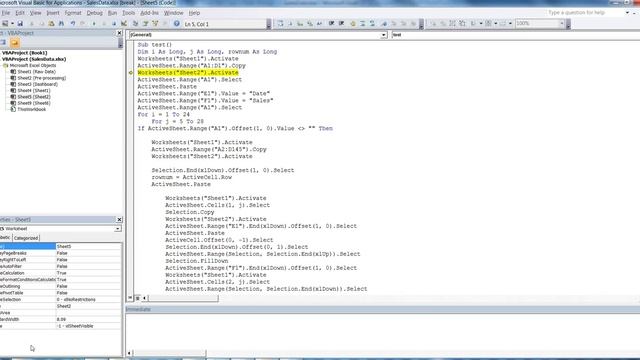Toggle Folders in the Project Explorer panel
This screenshot has height=360, width=640.
pyautogui.click(x=15, y=42)
